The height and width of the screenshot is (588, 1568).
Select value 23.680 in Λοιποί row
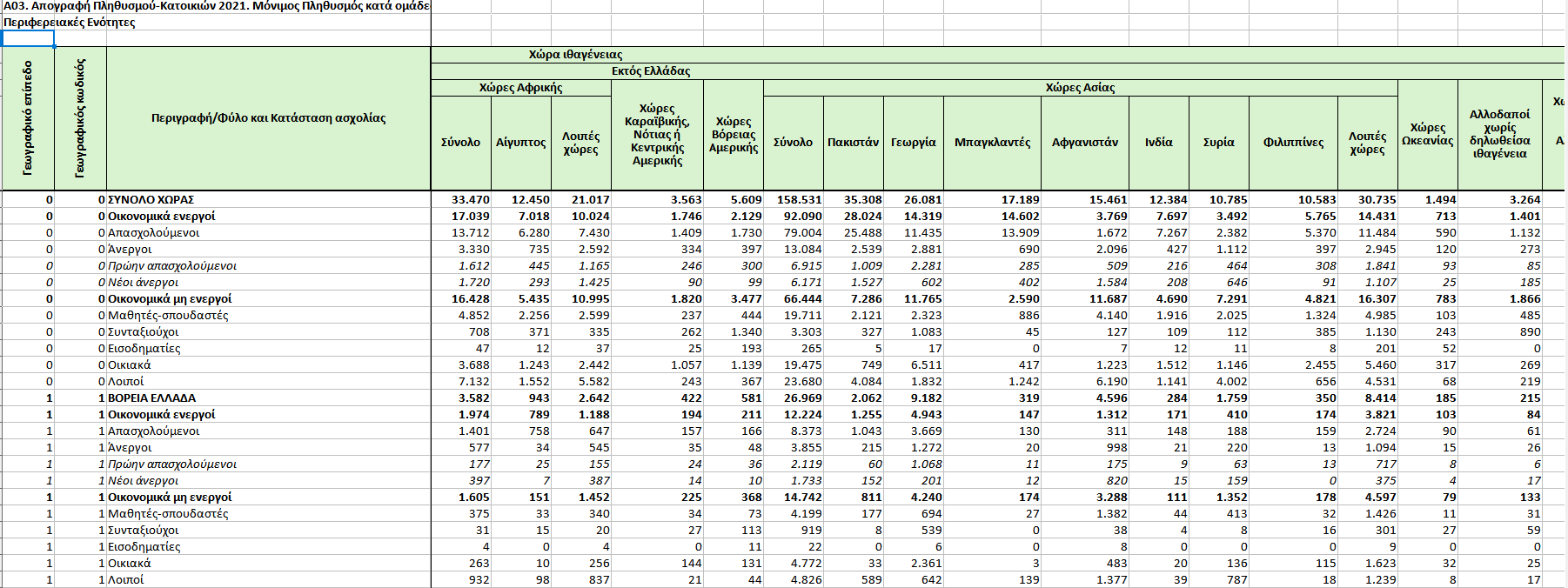(803, 382)
